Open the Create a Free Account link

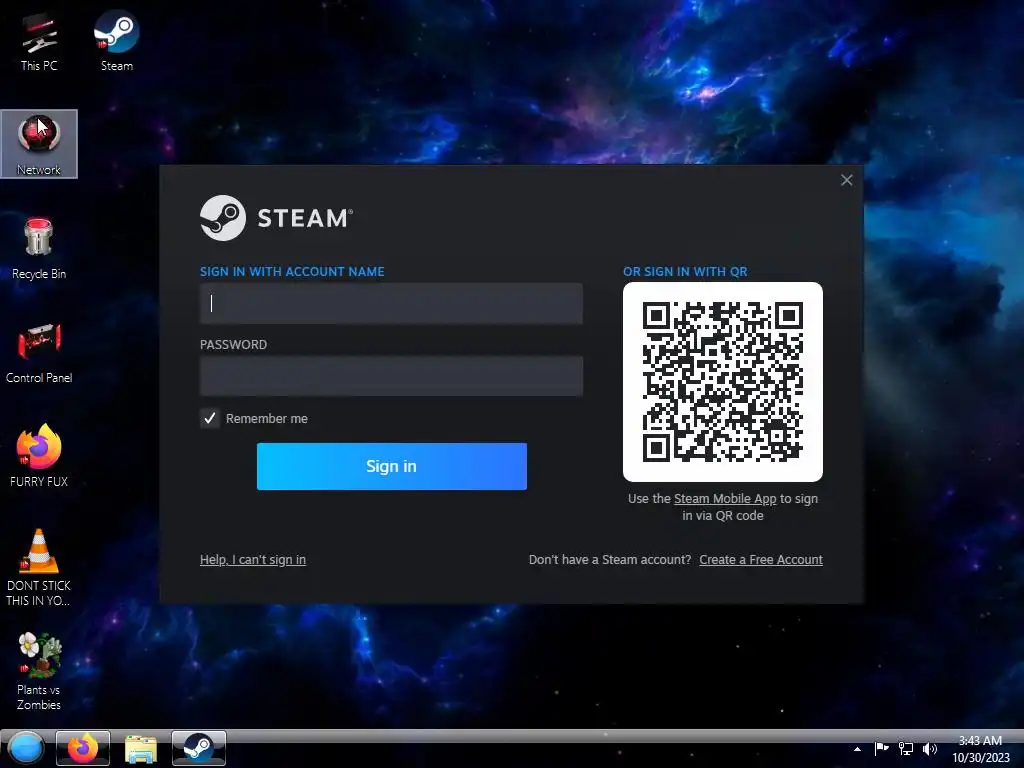761,560
